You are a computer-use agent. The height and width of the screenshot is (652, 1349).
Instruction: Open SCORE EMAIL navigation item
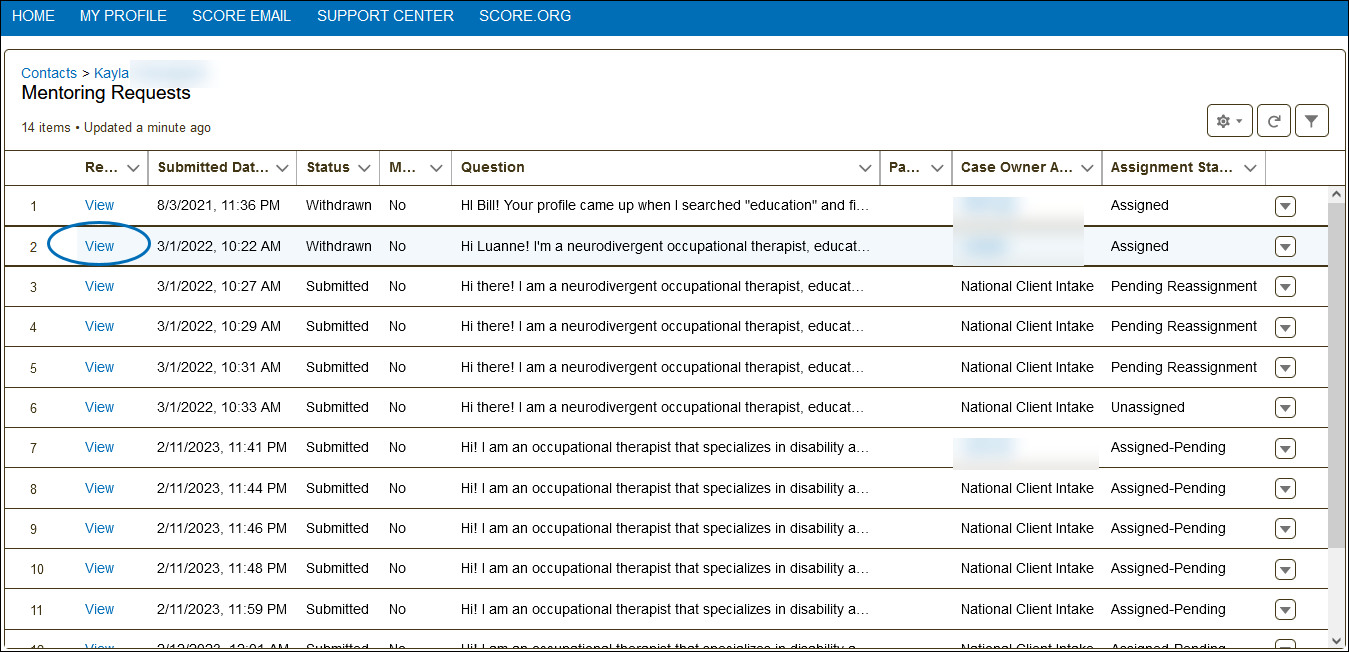[x=241, y=16]
